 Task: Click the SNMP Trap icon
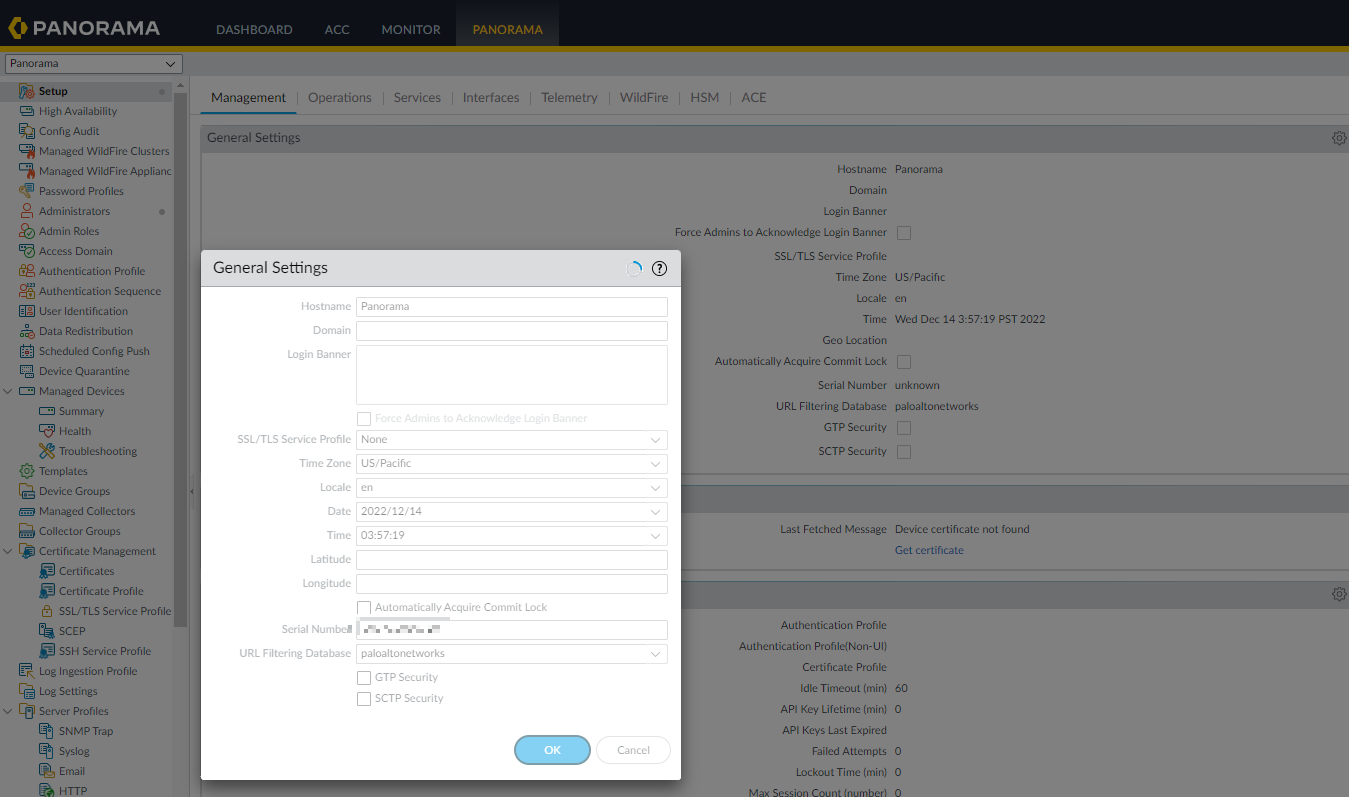[x=47, y=731]
